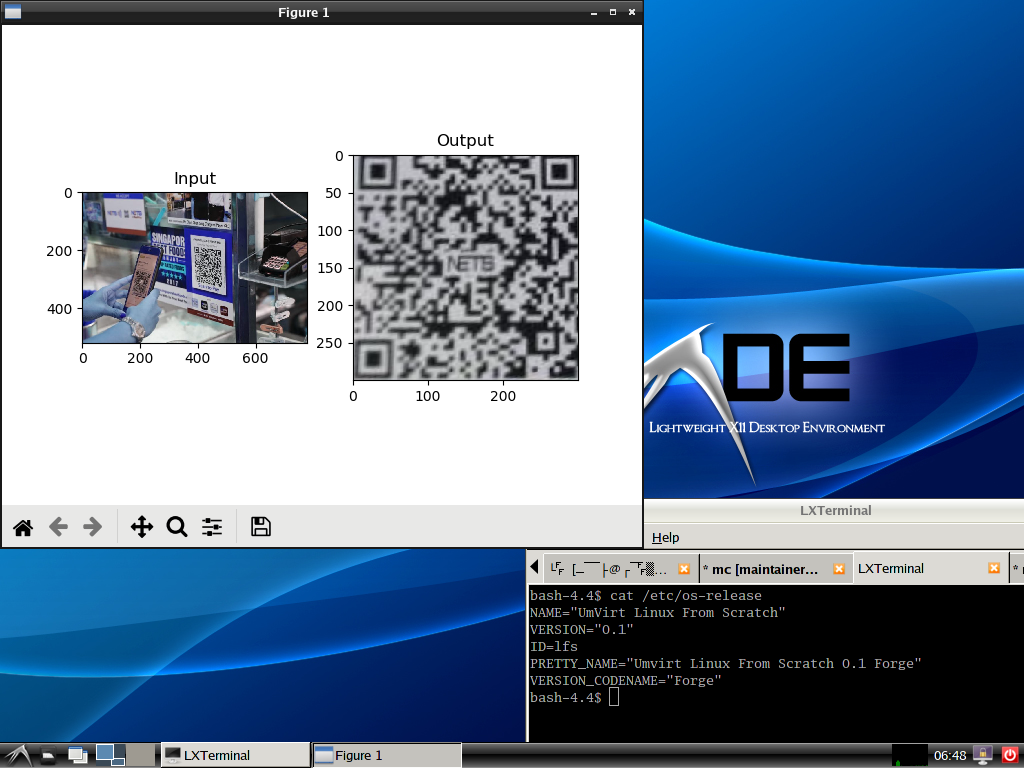1024x768 pixels.
Task: Open the Help menu in LXTerminal
Action: 665,538
